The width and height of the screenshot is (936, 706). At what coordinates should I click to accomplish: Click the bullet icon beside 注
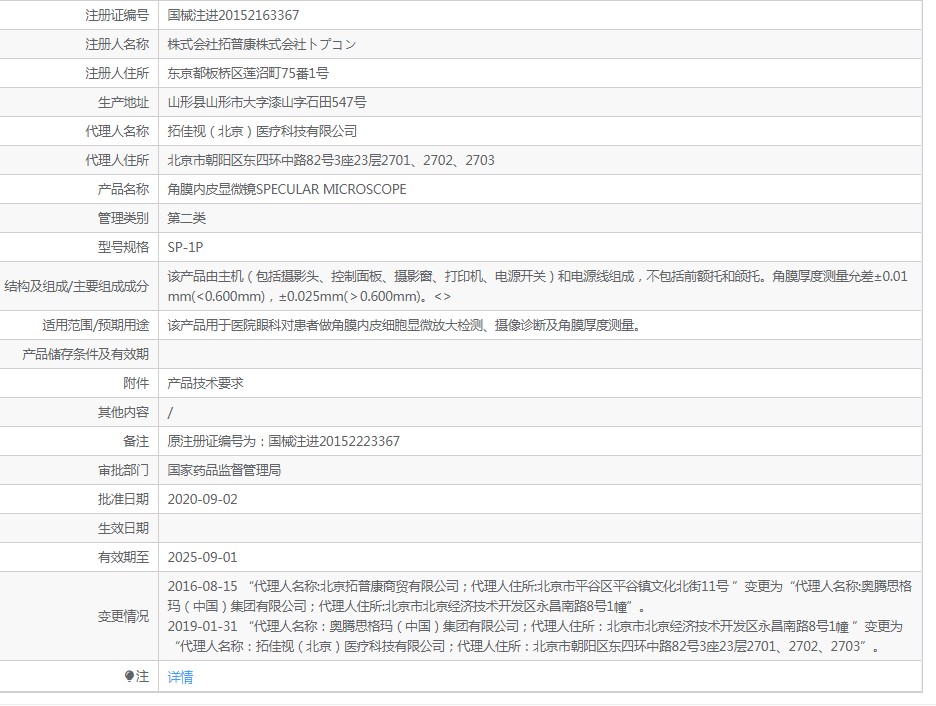129,676
